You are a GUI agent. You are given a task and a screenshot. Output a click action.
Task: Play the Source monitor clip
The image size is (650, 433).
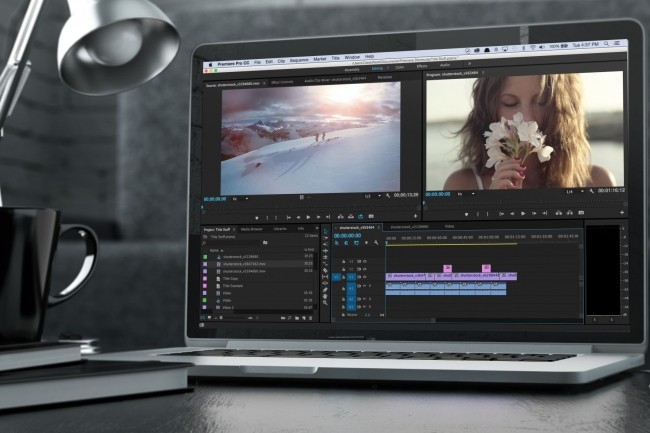[x=308, y=217]
